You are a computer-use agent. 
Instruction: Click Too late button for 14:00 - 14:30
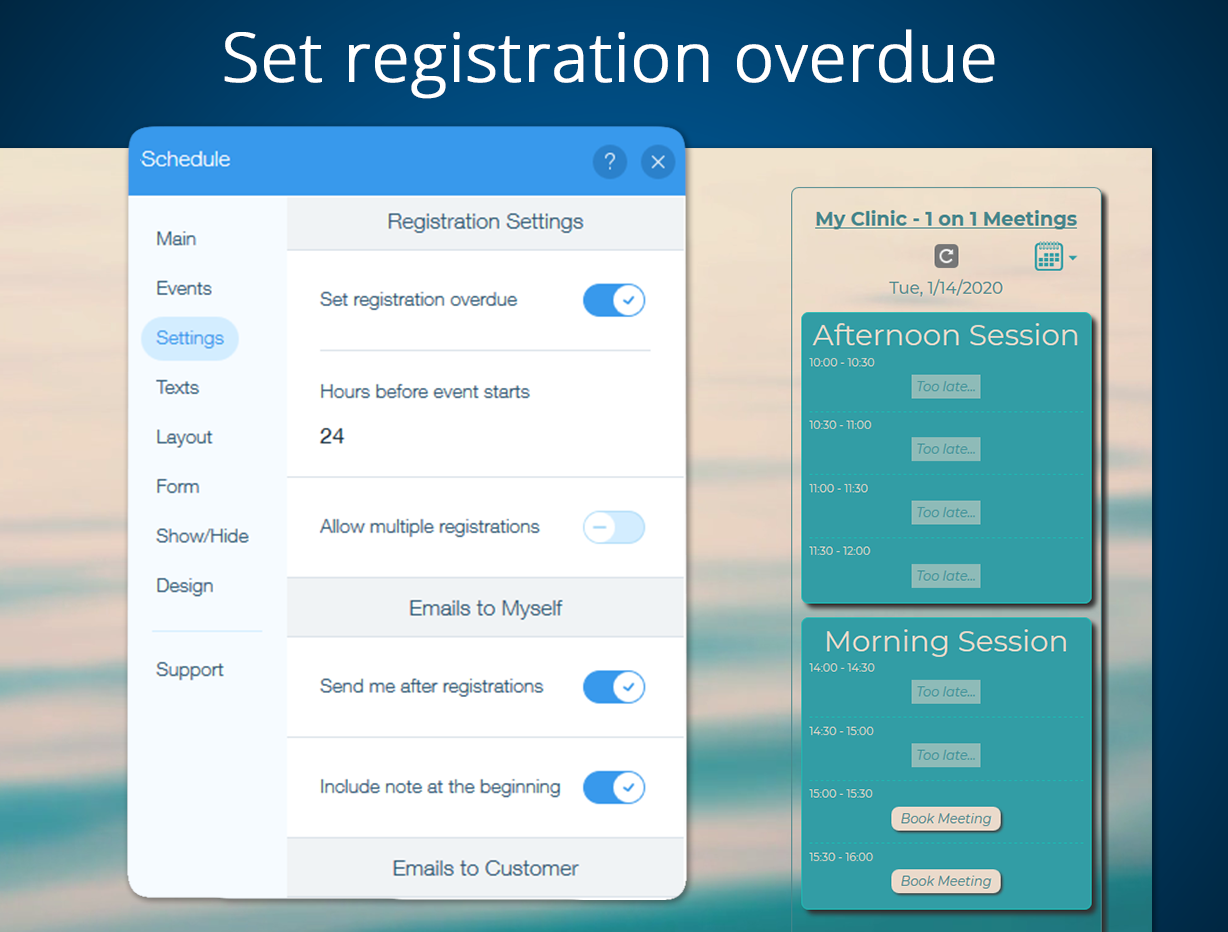(x=946, y=692)
